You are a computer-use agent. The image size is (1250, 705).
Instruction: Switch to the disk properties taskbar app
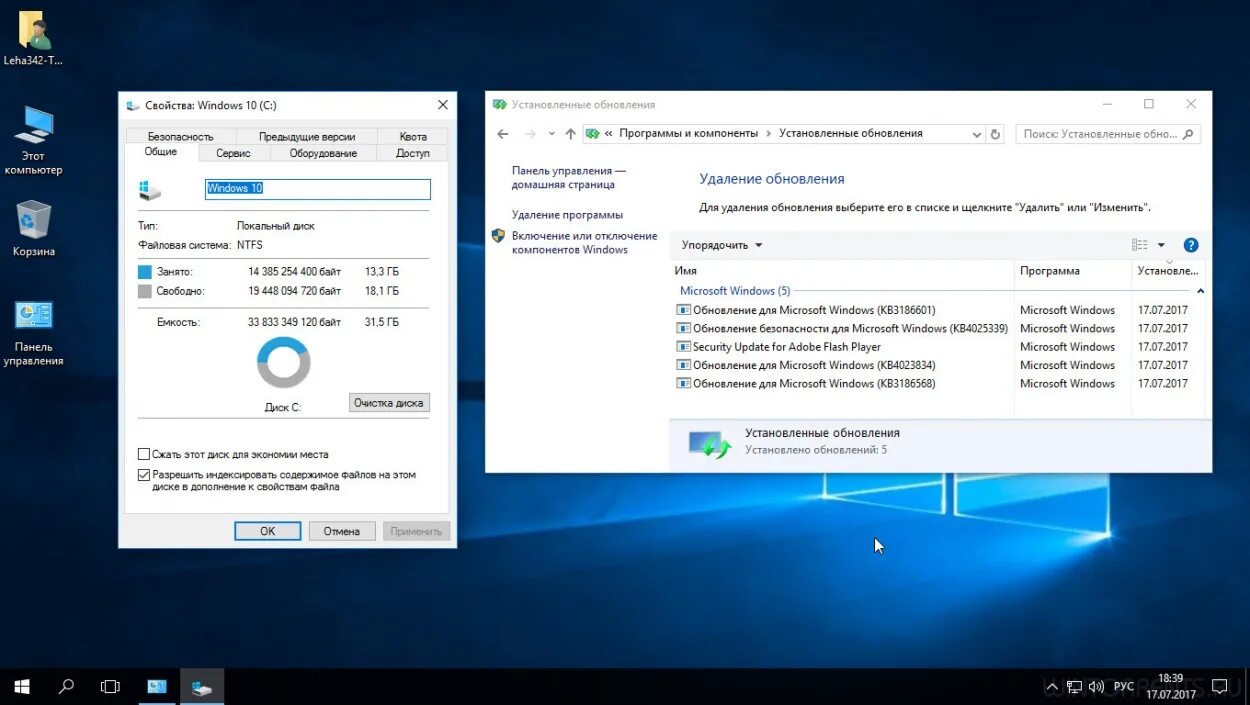[202, 687]
